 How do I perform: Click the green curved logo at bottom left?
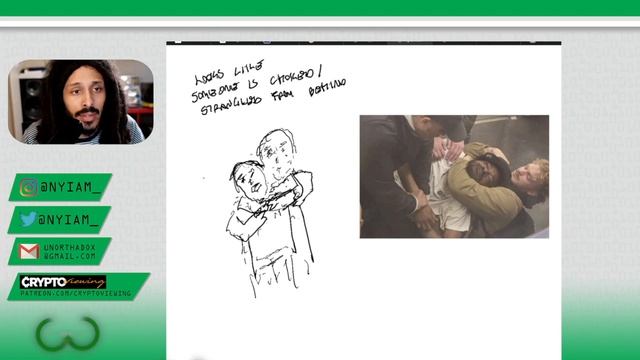(68, 333)
